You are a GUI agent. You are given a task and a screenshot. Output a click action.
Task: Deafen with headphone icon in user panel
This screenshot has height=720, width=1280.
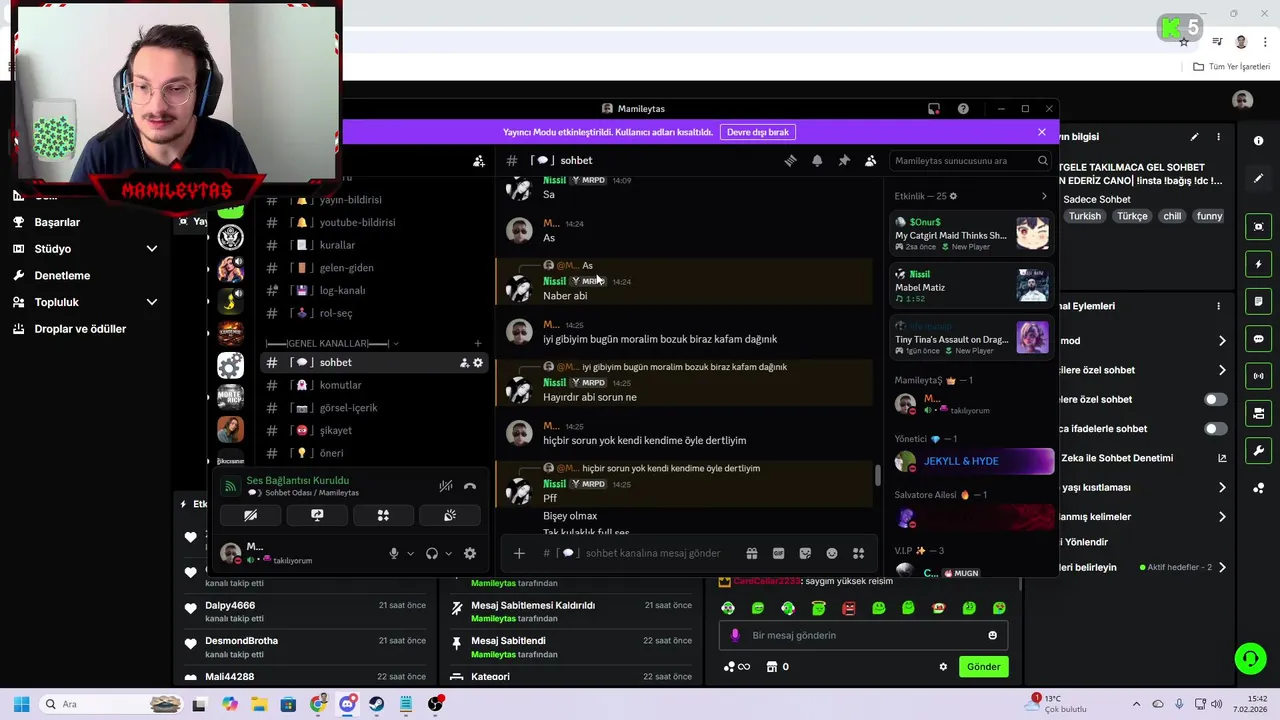click(x=432, y=553)
